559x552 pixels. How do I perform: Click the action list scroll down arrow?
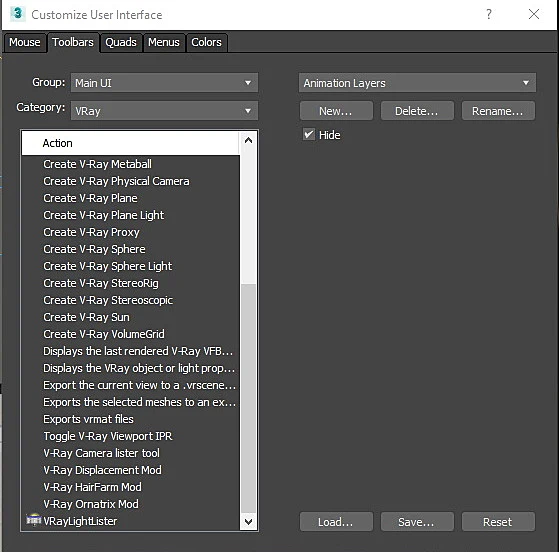248,521
